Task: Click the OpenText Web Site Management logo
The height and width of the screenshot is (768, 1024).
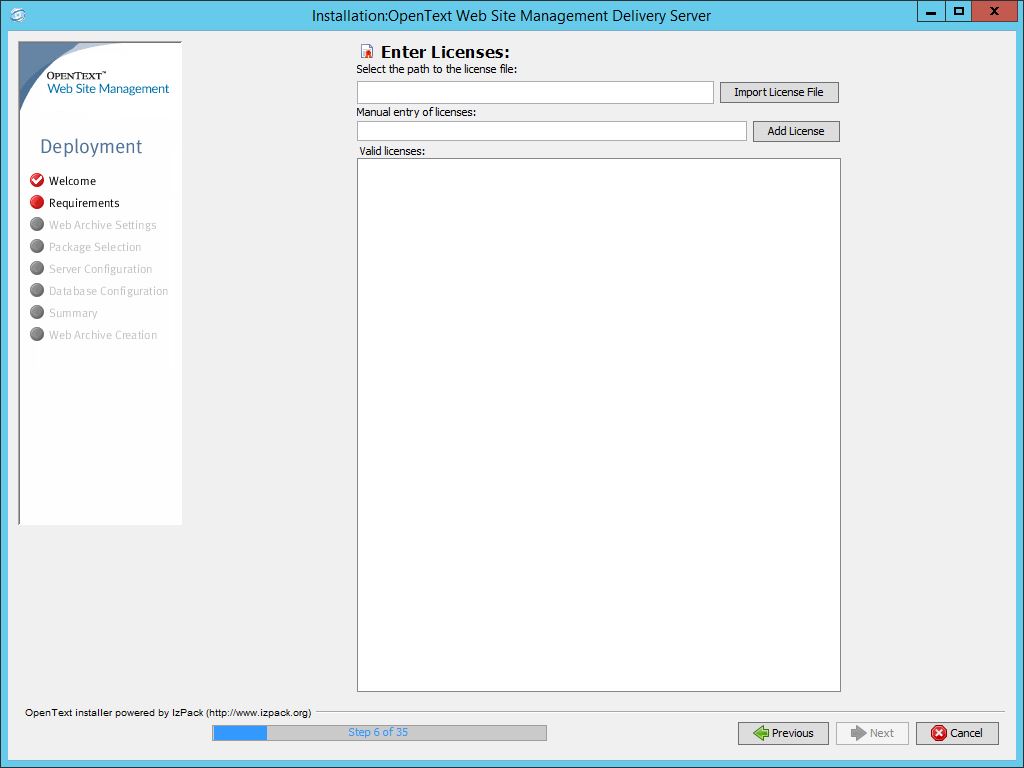Action: pyautogui.click(x=108, y=83)
